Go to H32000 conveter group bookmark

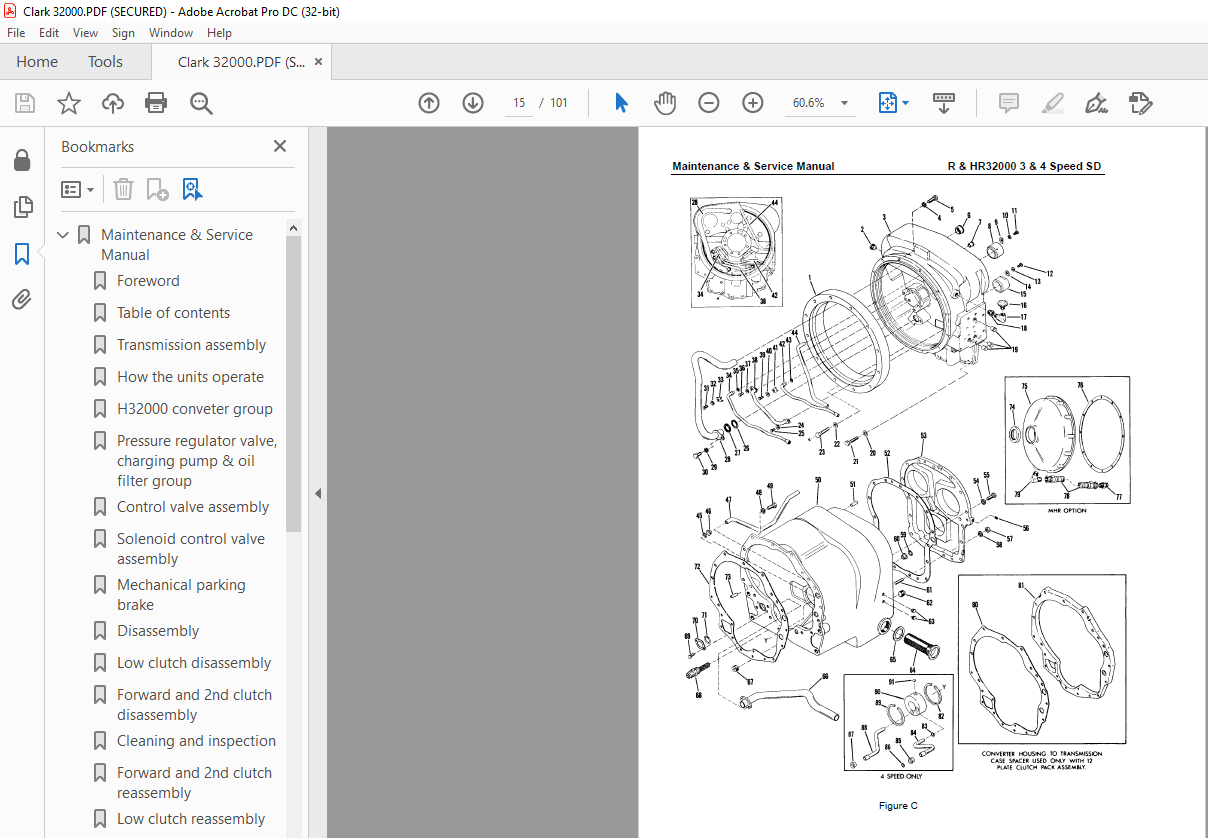194,409
